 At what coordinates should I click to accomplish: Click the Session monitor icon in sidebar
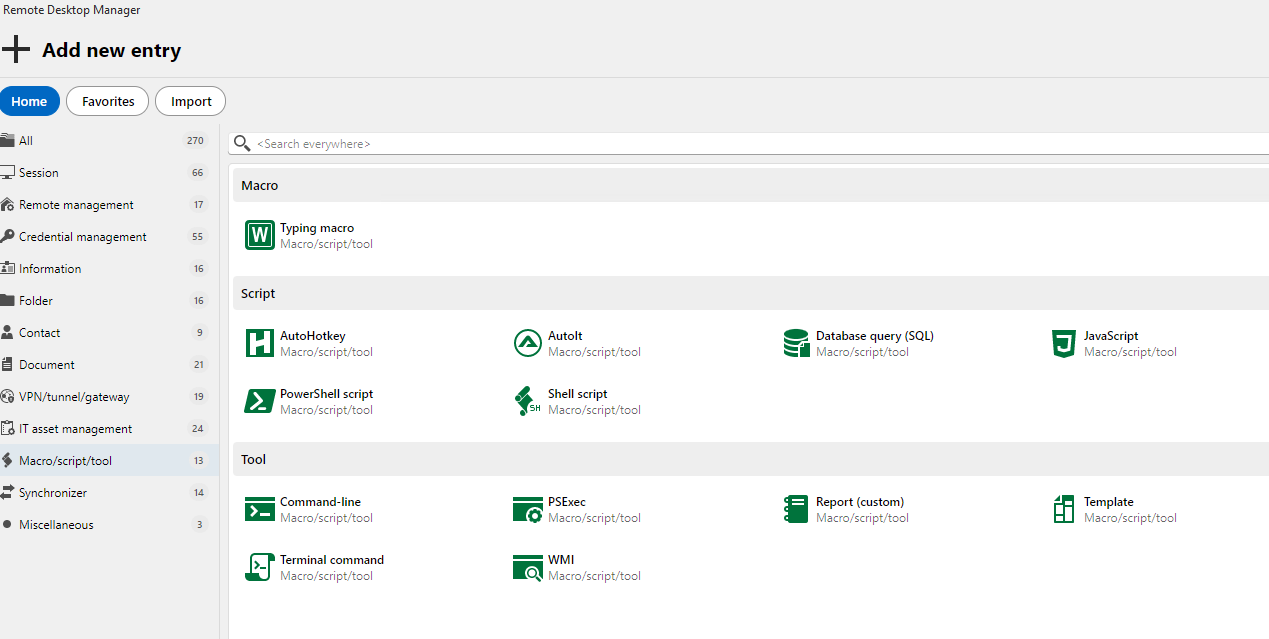click(x=7, y=172)
